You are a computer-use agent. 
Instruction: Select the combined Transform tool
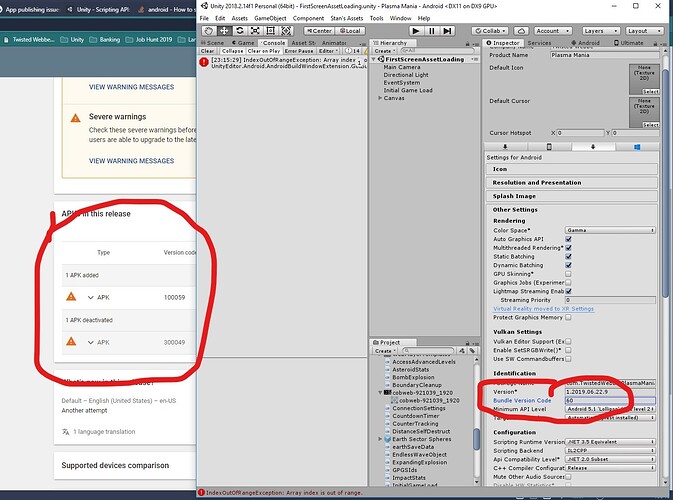(286, 31)
